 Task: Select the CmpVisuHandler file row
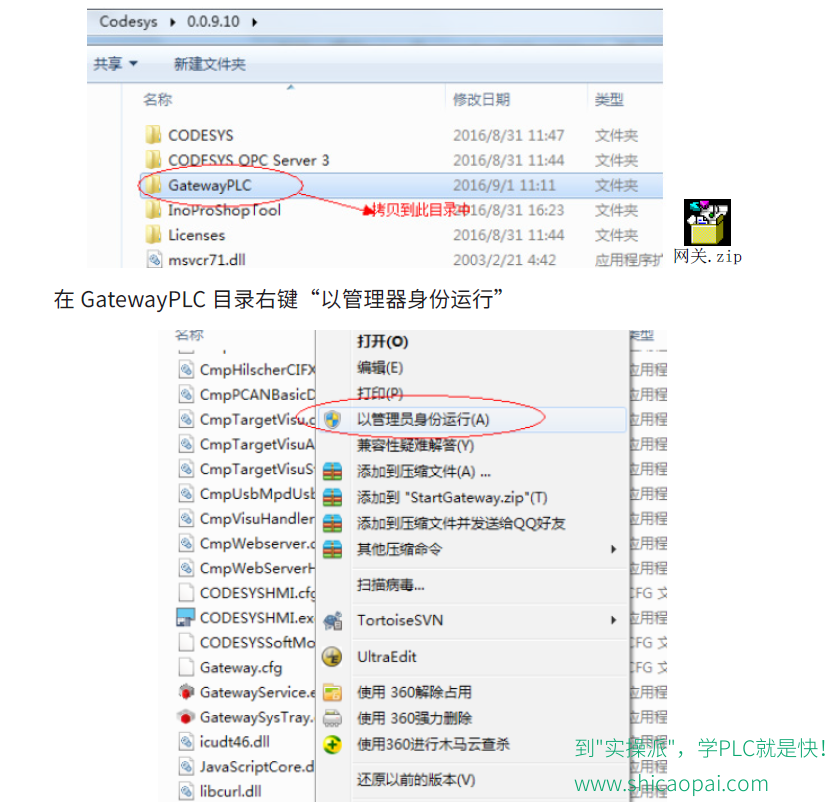[x=246, y=519]
